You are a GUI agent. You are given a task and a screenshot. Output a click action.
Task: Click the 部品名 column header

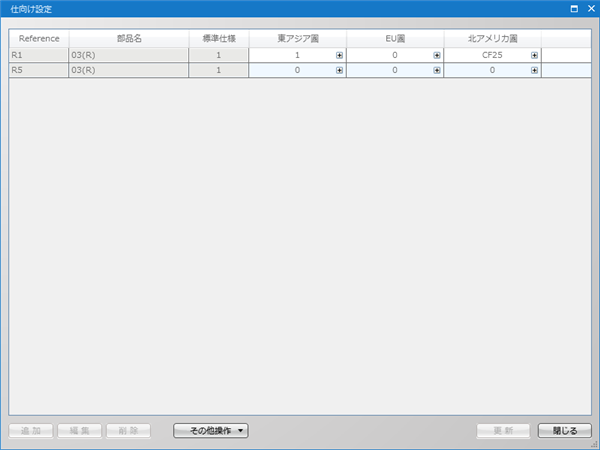(129, 38)
